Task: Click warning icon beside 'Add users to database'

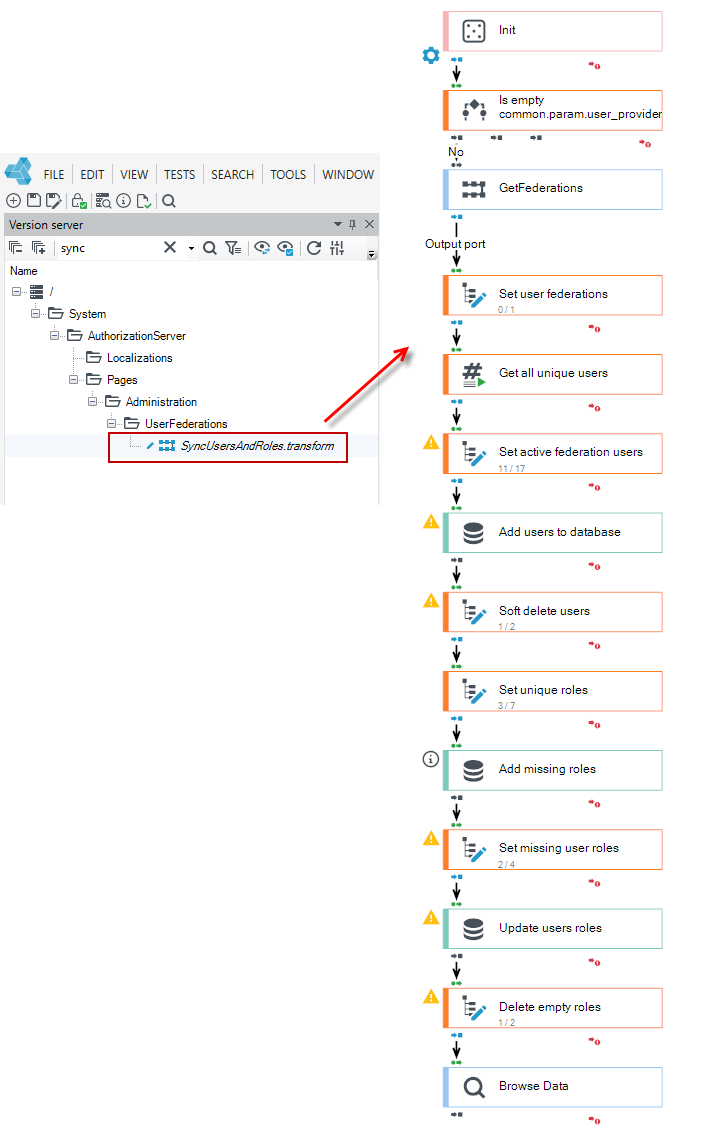Action: (431, 521)
